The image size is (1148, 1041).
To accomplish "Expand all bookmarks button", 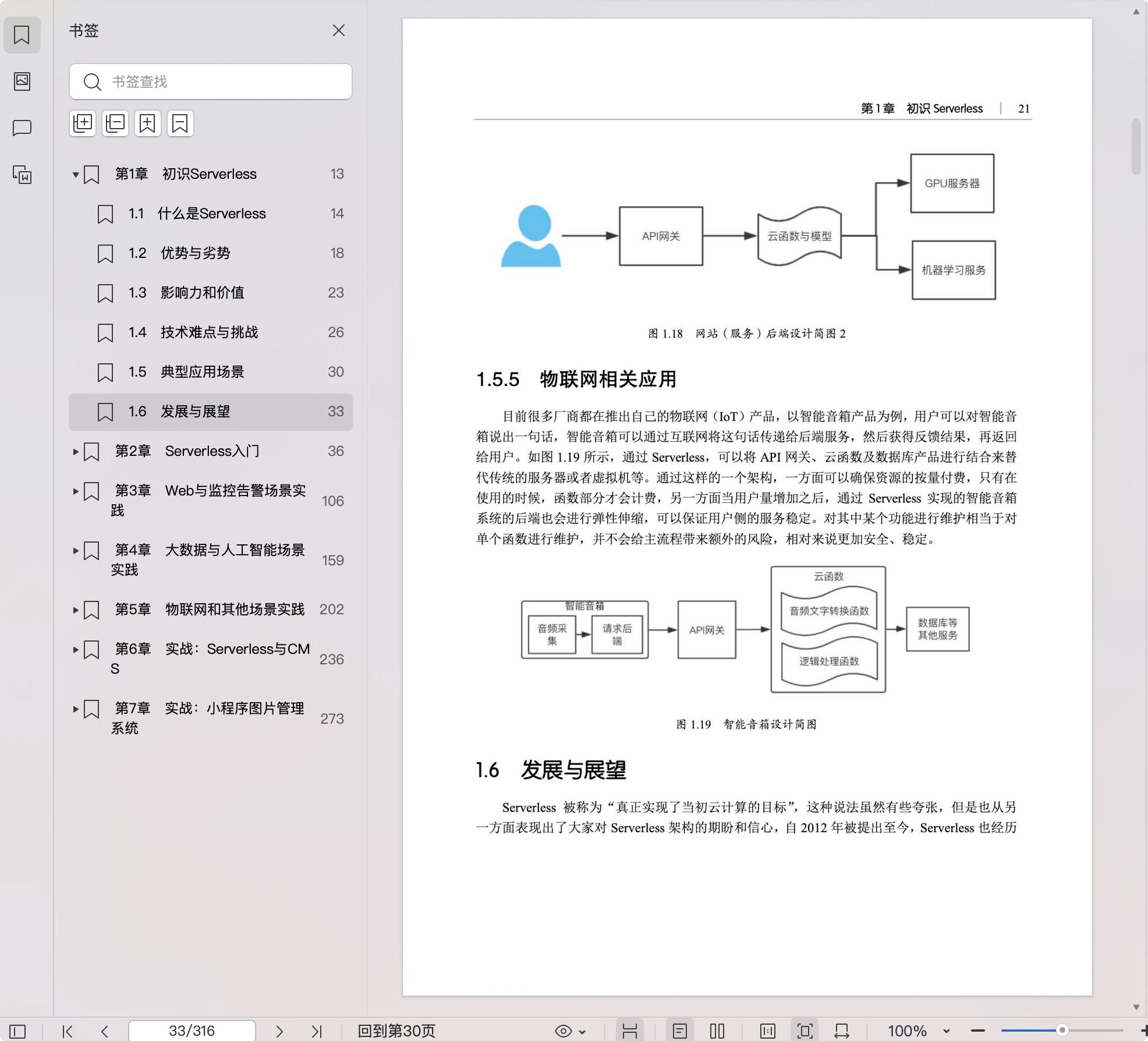I will pos(83,123).
